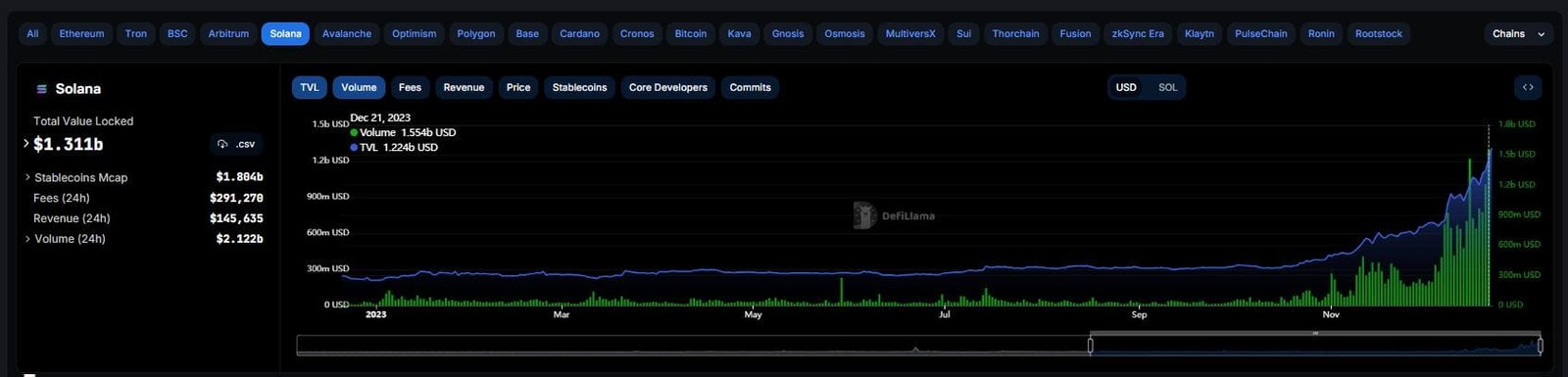Click the right handle of chart range slider
The image size is (1568, 377).
point(1541,346)
